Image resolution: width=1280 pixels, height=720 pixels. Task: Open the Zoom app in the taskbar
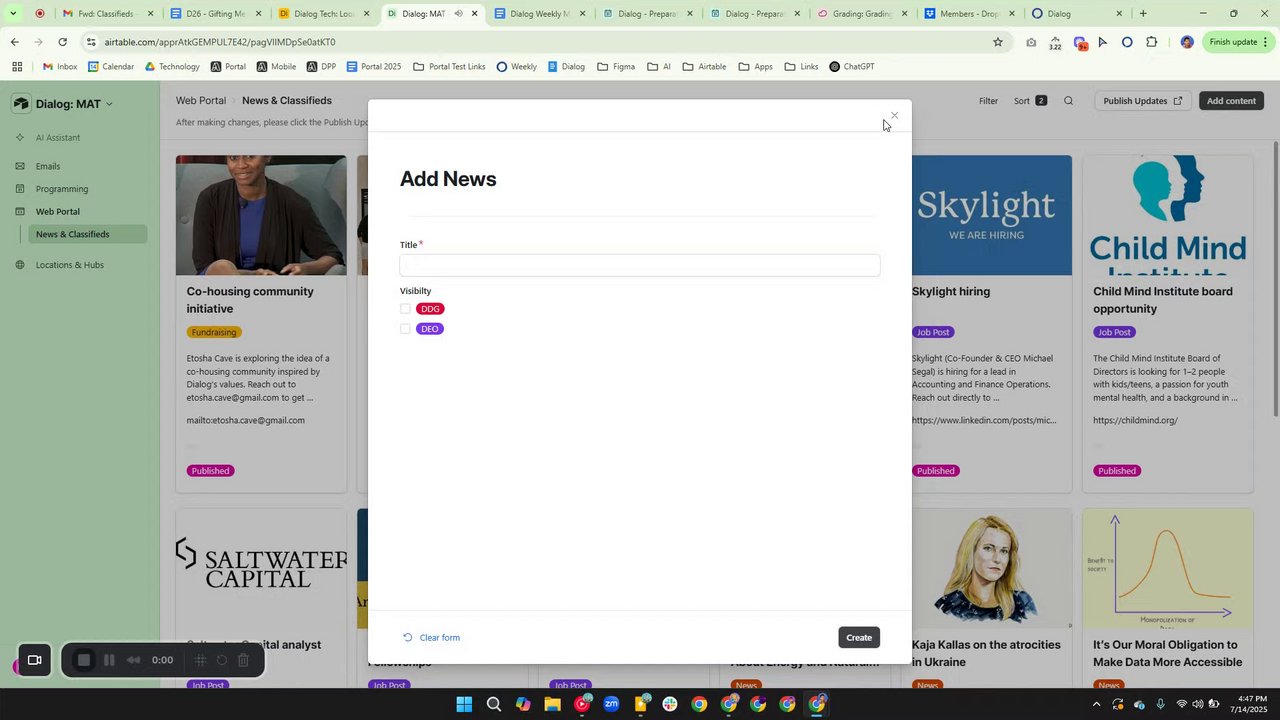[611, 704]
